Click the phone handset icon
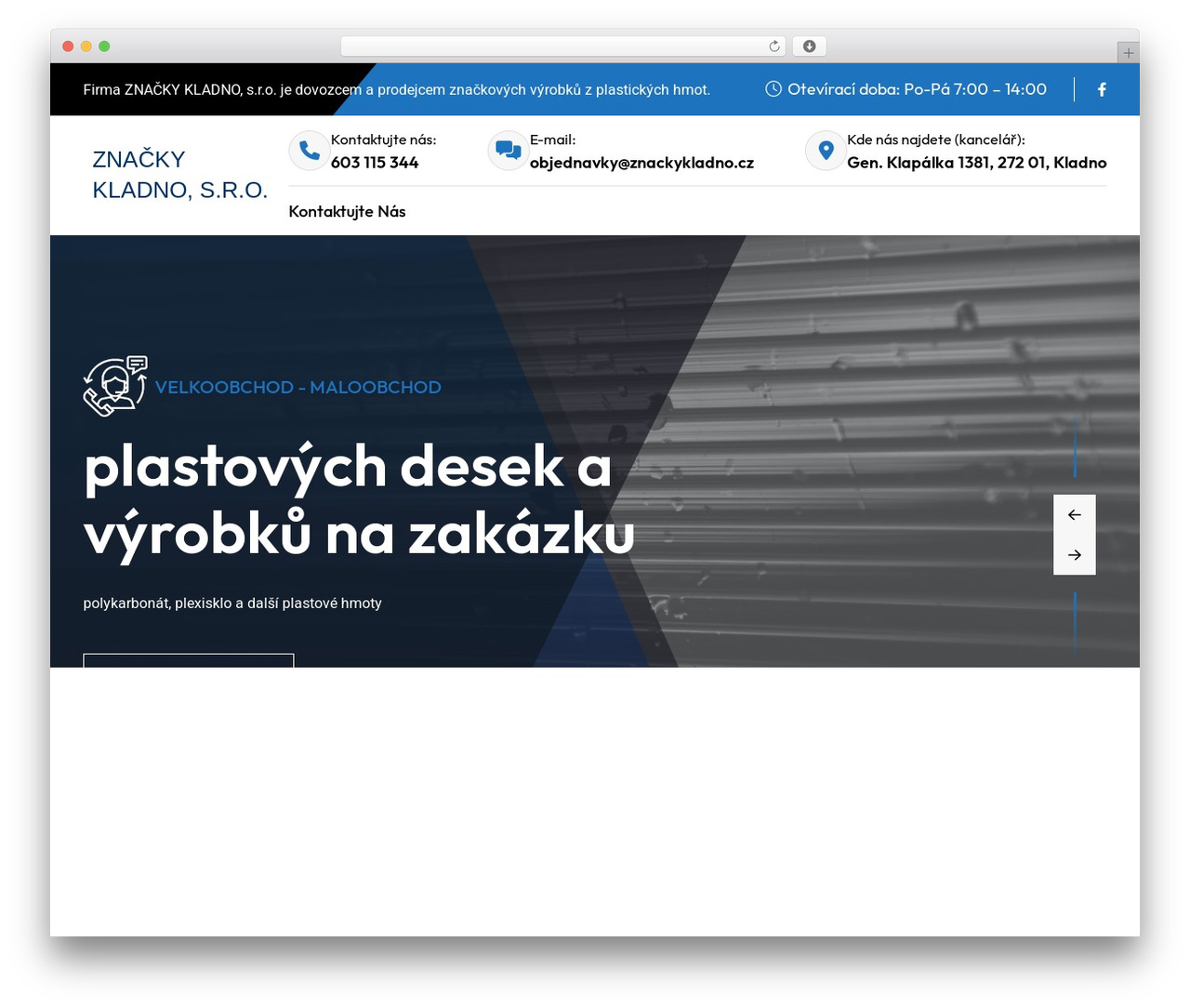 (x=310, y=151)
